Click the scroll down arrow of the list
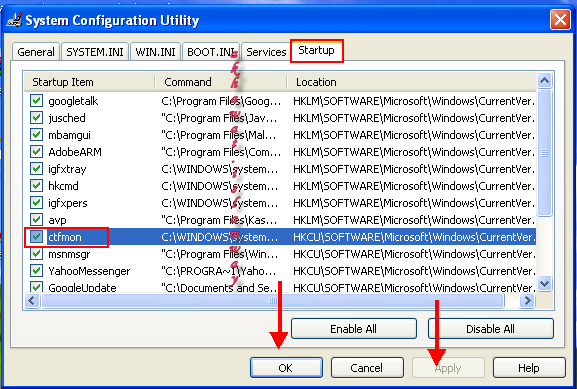The height and width of the screenshot is (389, 577). click(x=544, y=284)
